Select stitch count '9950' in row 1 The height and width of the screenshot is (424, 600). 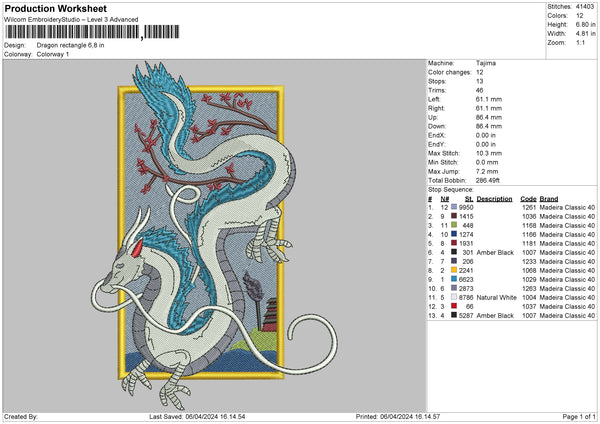click(466, 207)
